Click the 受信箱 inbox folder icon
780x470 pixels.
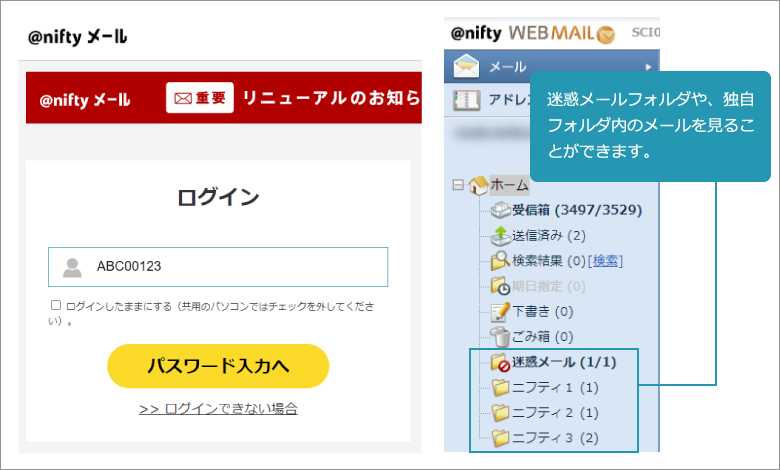pos(500,210)
